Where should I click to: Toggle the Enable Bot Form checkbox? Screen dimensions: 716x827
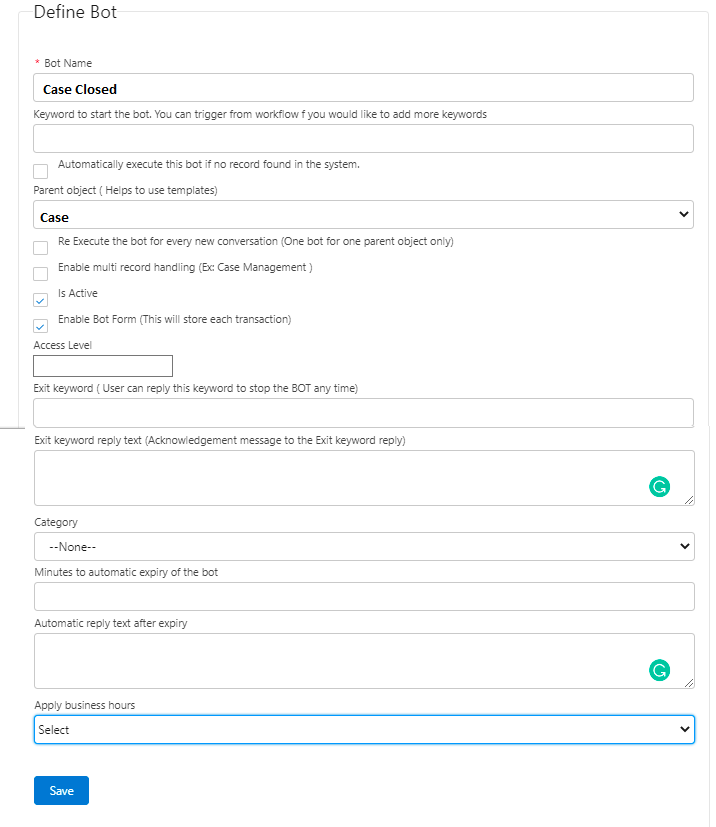pos(41,326)
